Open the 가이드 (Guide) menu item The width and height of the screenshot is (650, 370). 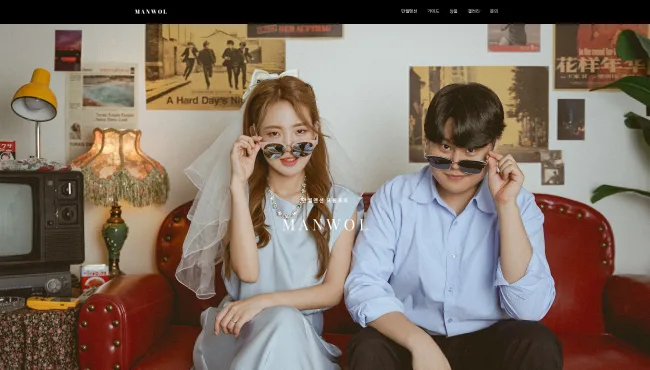(433, 11)
